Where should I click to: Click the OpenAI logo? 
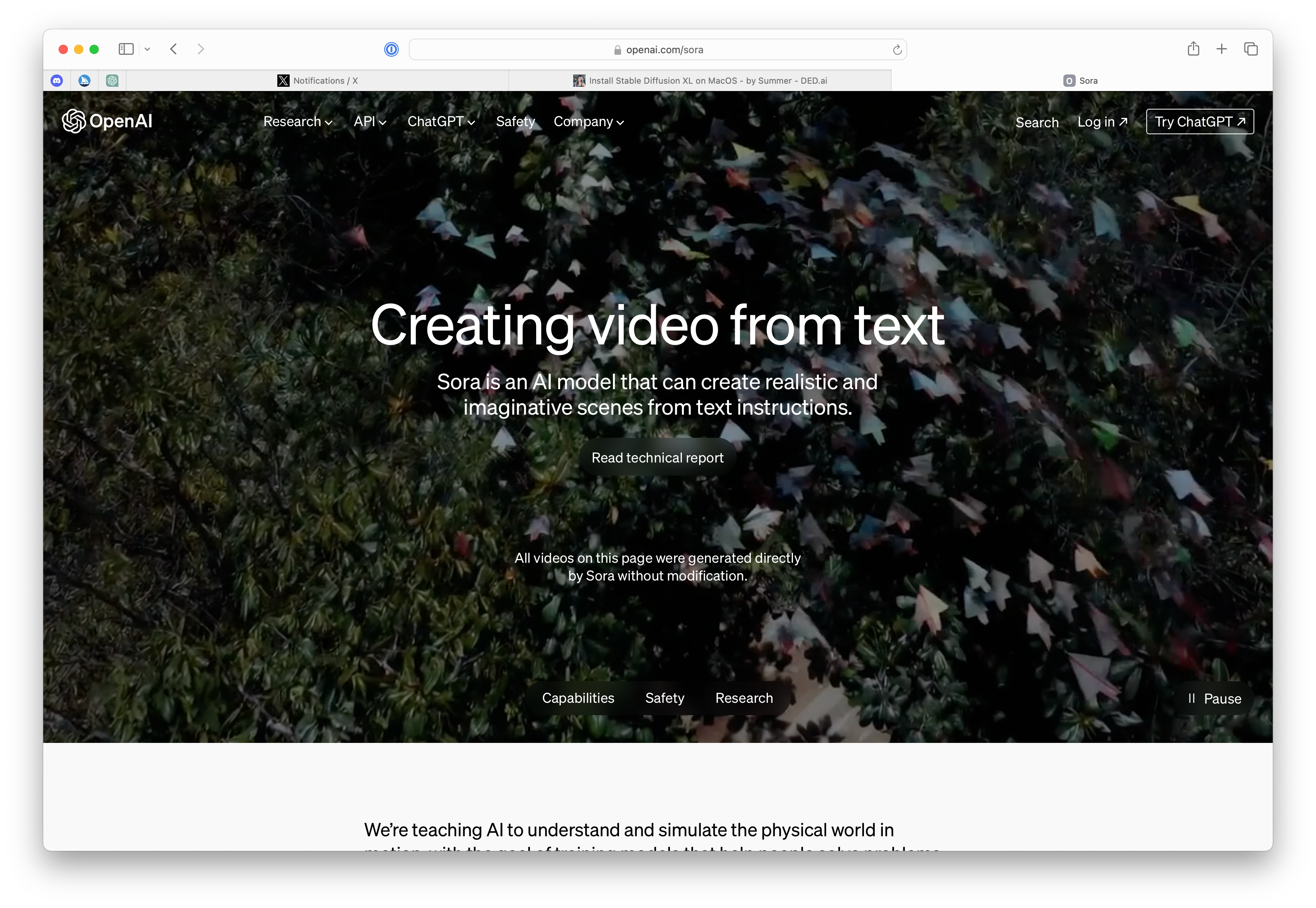click(x=107, y=121)
